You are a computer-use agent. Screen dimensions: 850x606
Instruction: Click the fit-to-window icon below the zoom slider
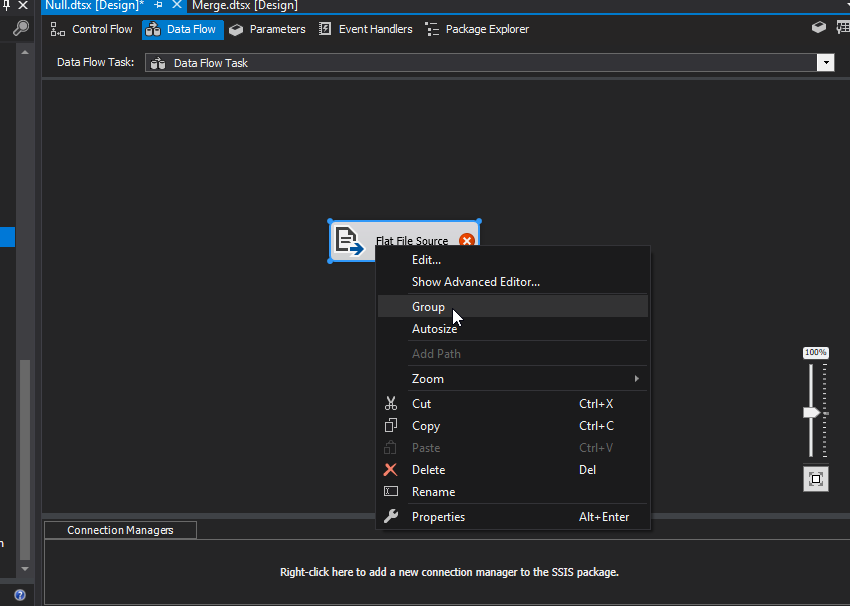[x=815, y=479]
